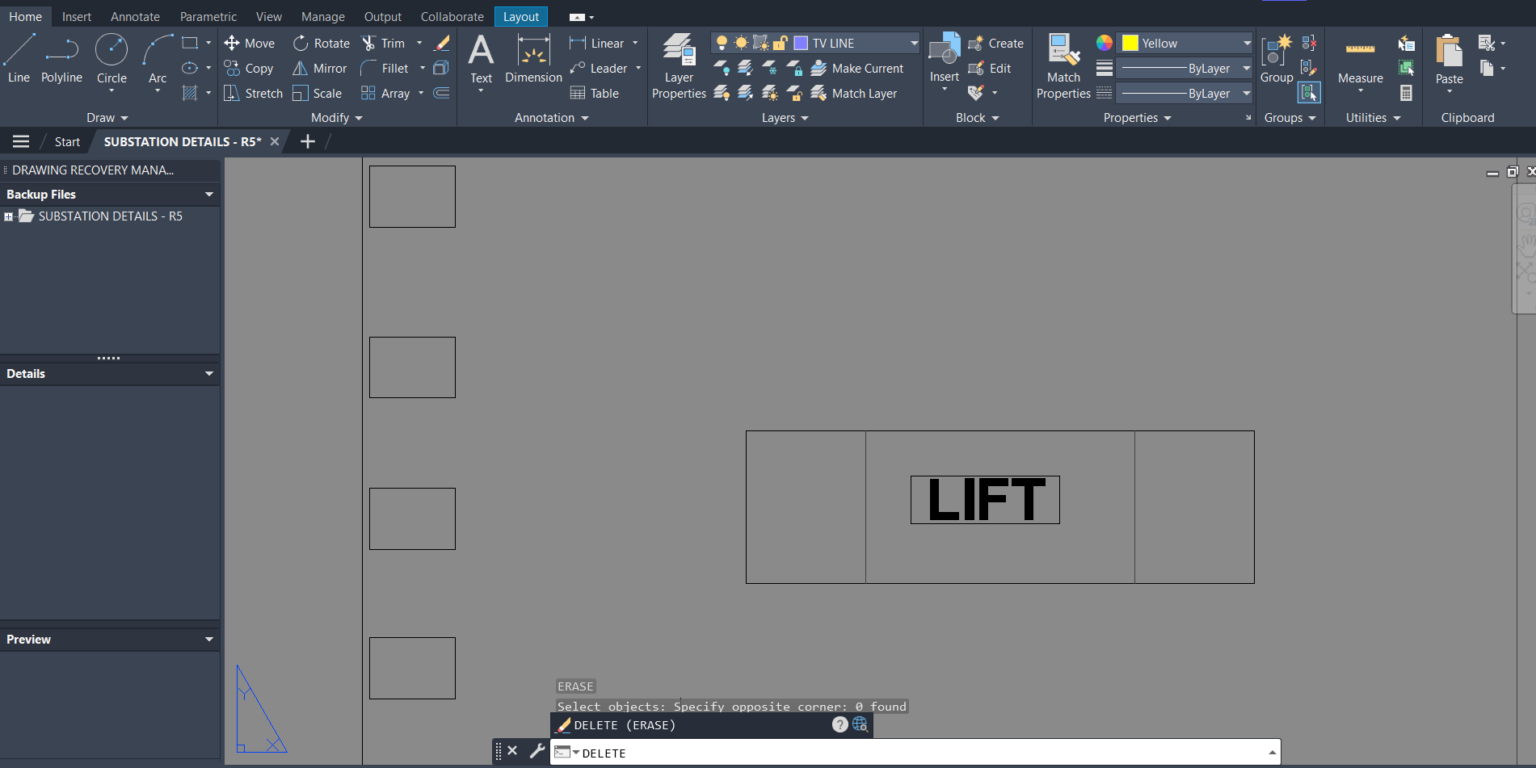This screenshot has width=1536, height=768.
Task: Open the Yellow object color dropdown
Action: coord(1244,42)
